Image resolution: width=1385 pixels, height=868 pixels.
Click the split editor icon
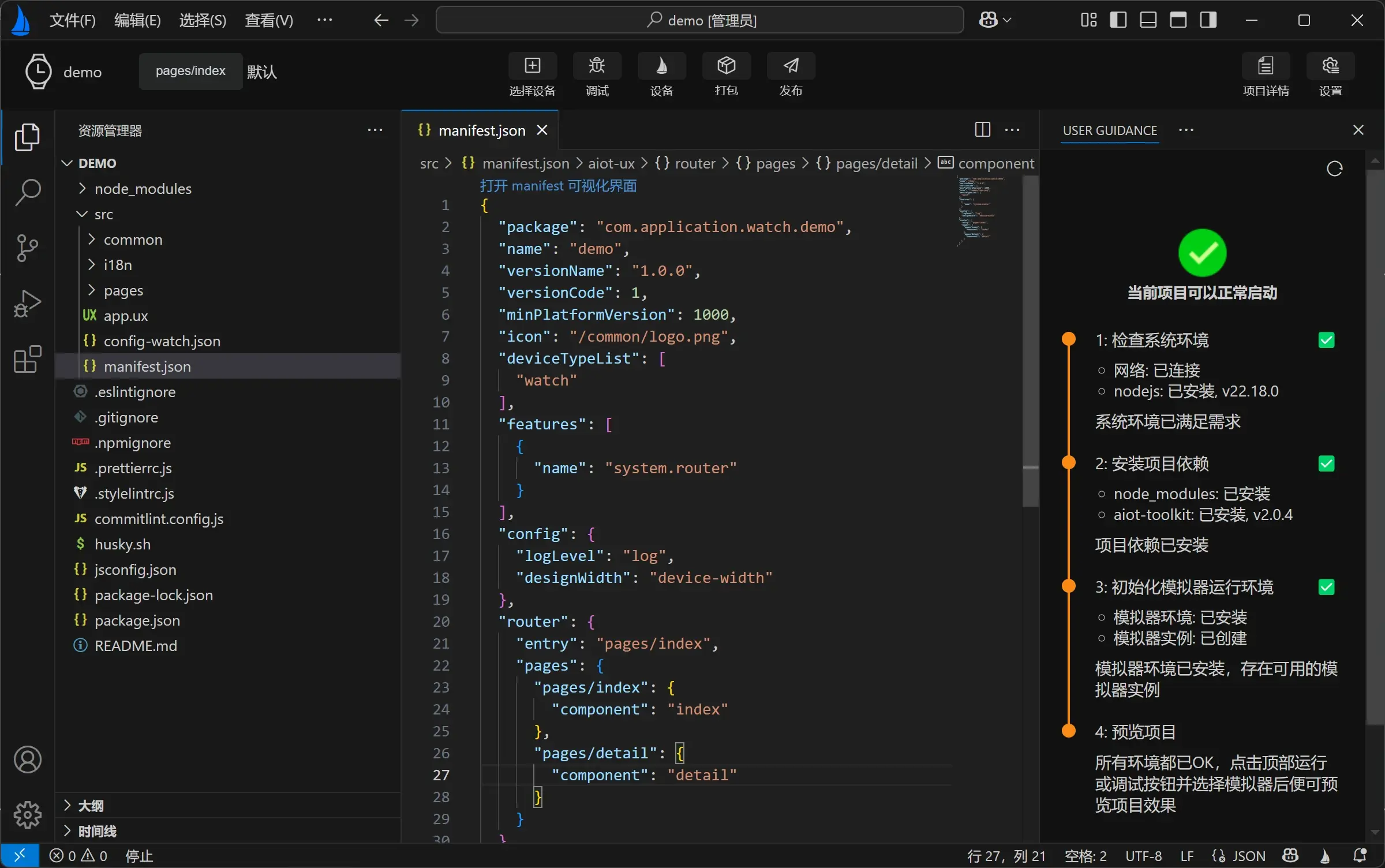click(982, 129)
